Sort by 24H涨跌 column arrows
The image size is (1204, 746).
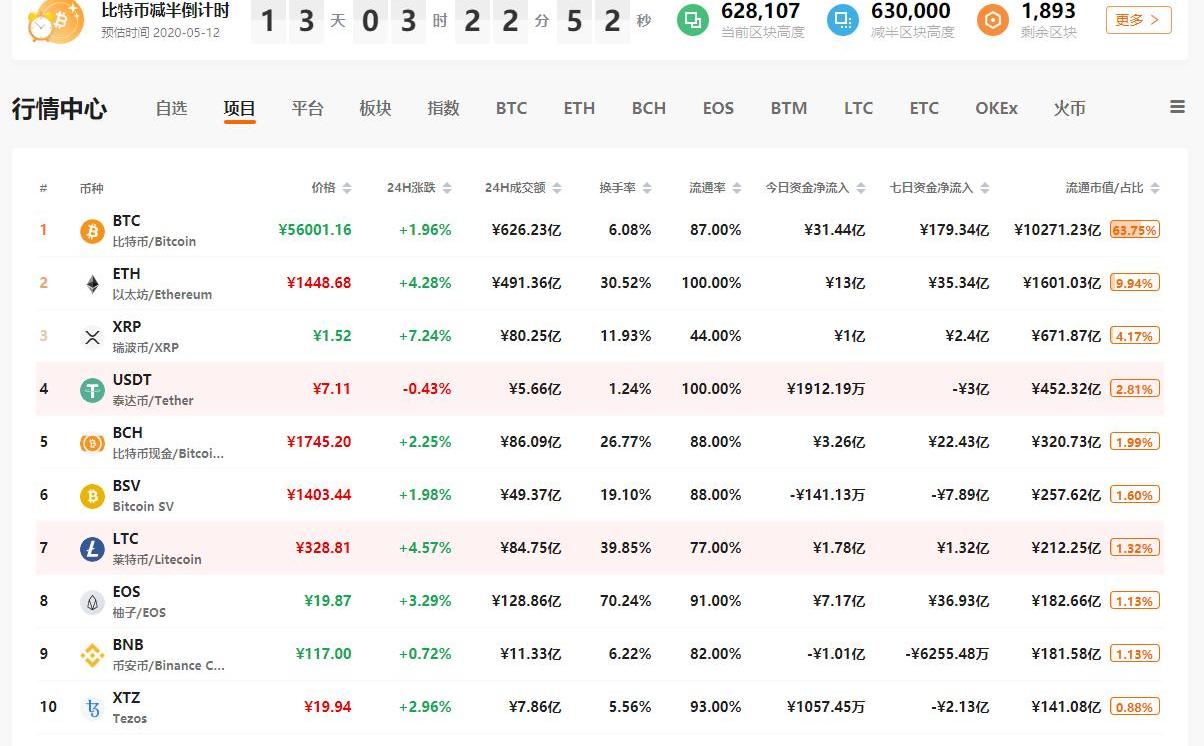point(447,188)
